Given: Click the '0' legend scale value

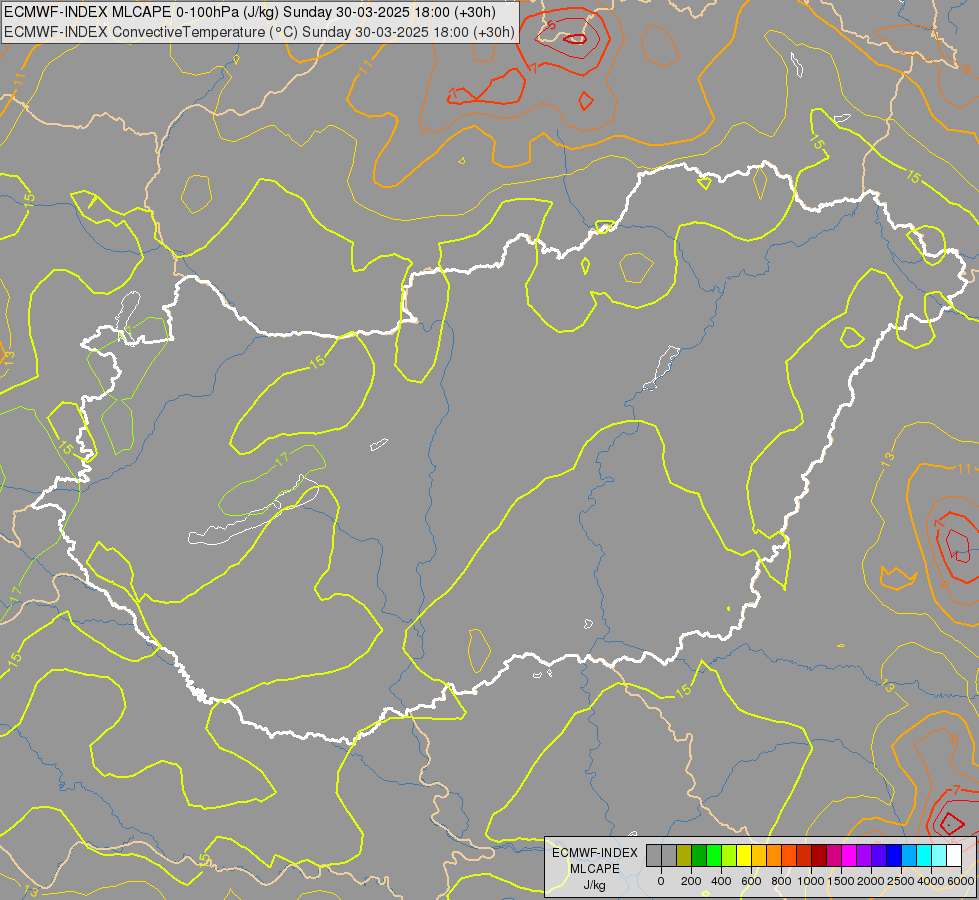Looking at the screenshot, I should coord(661,881).
